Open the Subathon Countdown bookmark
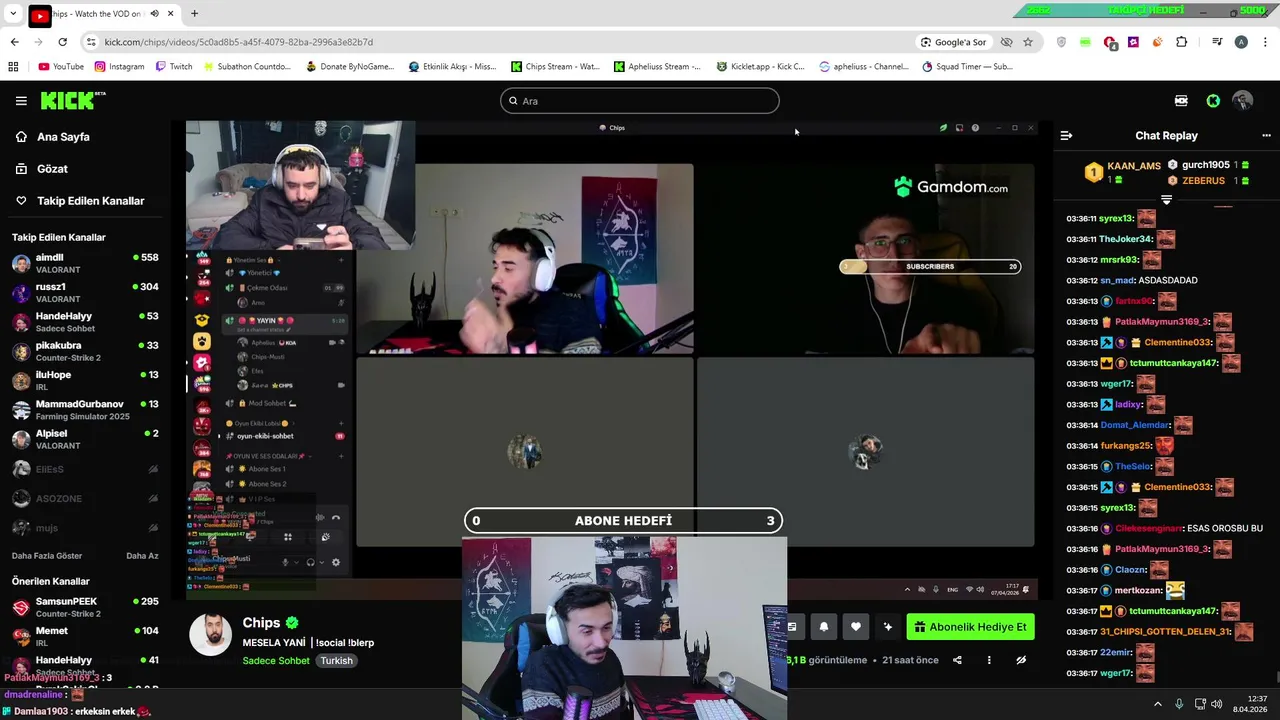1280x720 pixels. (x=246, y=67)
